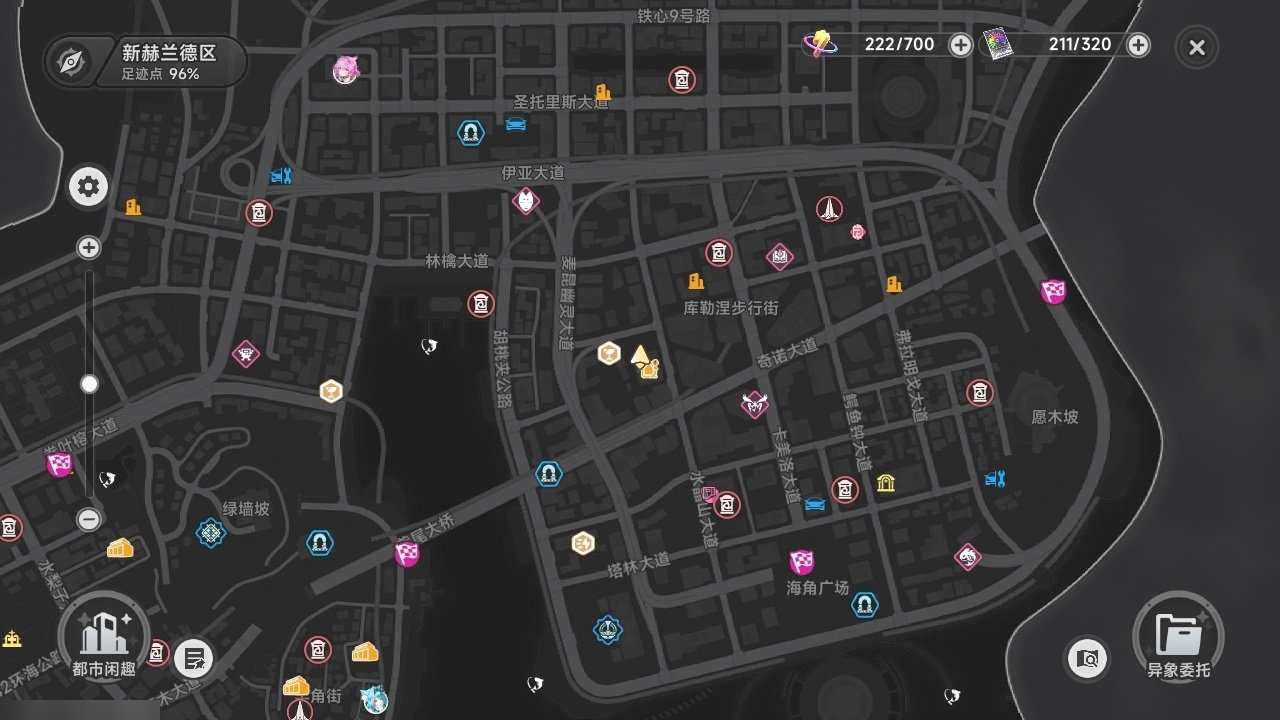Open the 新赫兰德区 region selector
This screenshot has width=1280, height=720.
pyautogui.click(x=146, y=62)
